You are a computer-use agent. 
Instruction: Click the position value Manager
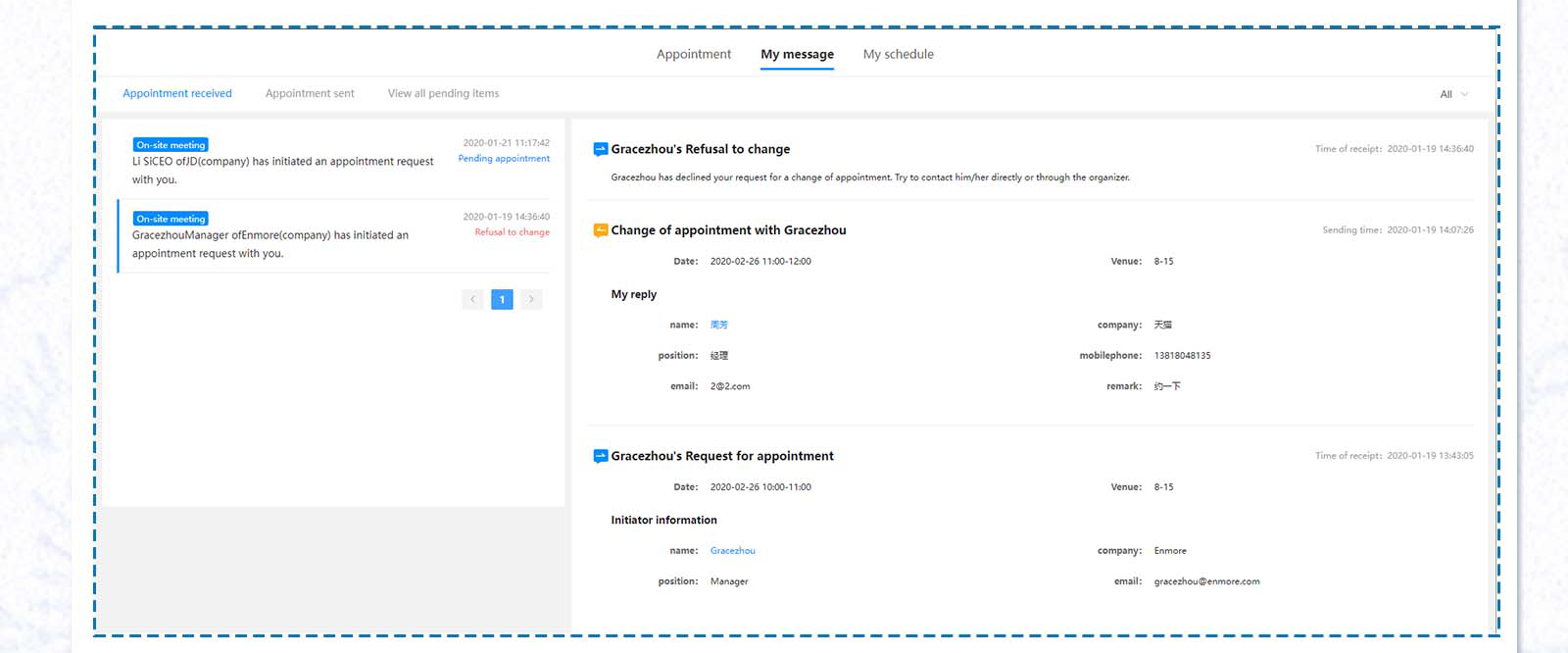(x=729, y=581)
